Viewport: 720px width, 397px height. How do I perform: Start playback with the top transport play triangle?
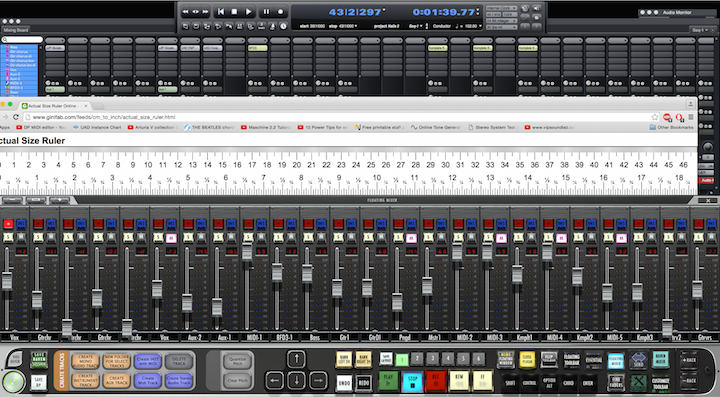(x=248, y=12)
